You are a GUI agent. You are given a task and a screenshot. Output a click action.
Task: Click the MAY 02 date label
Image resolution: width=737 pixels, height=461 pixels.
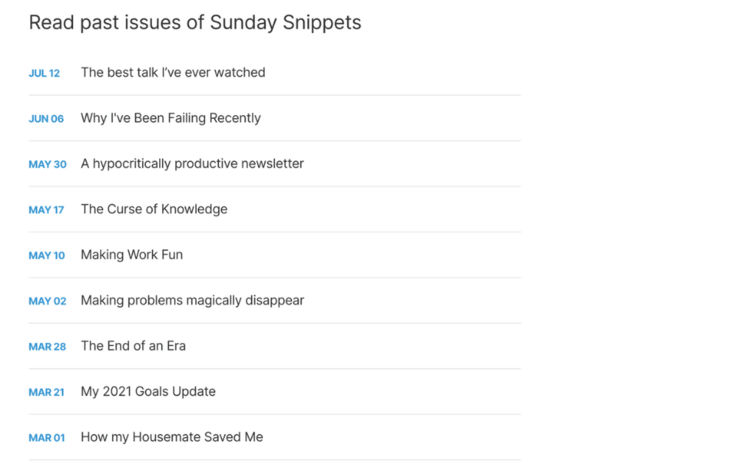click(47, 301)
